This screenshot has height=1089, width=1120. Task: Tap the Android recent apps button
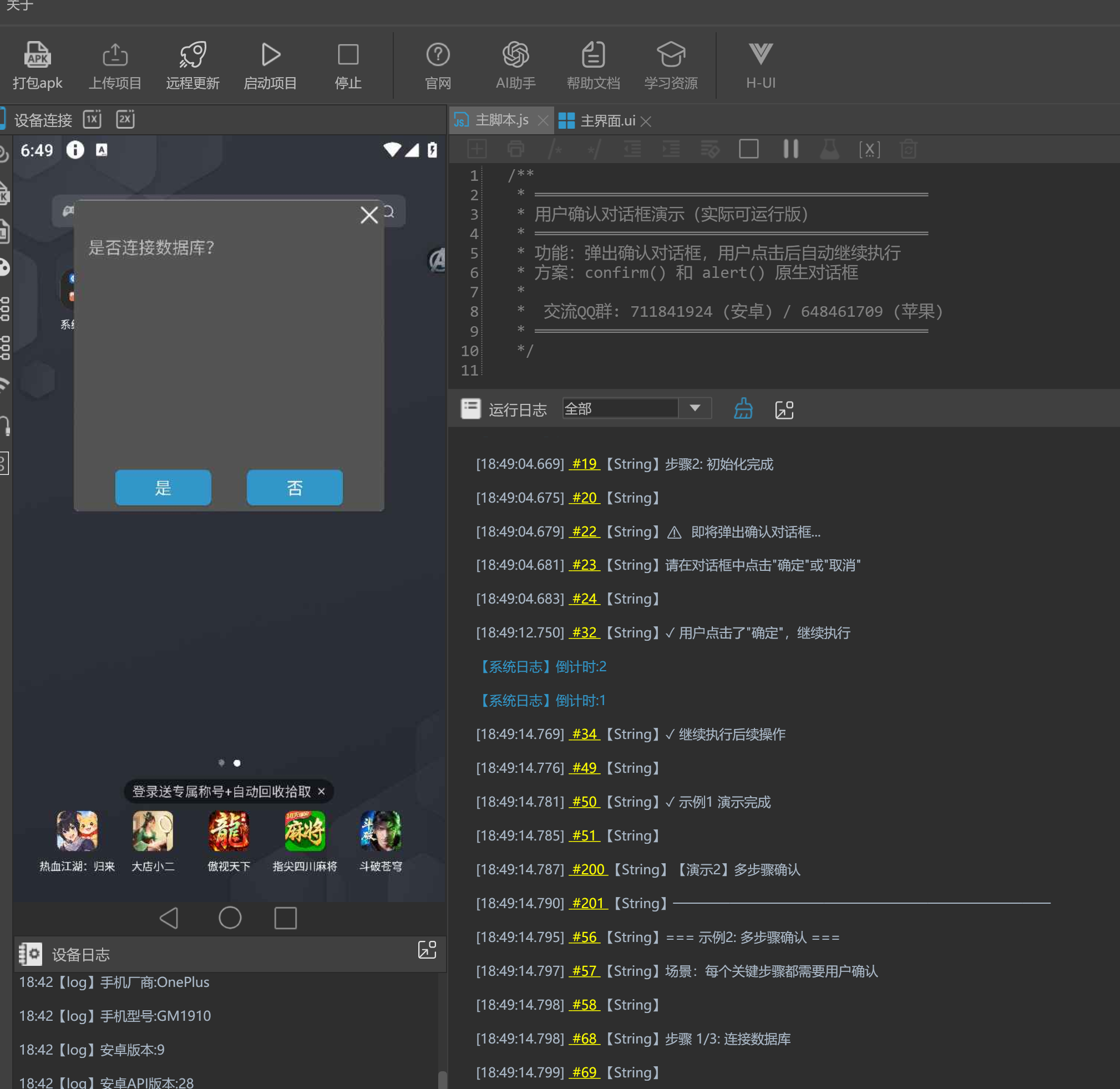(286, 918)
